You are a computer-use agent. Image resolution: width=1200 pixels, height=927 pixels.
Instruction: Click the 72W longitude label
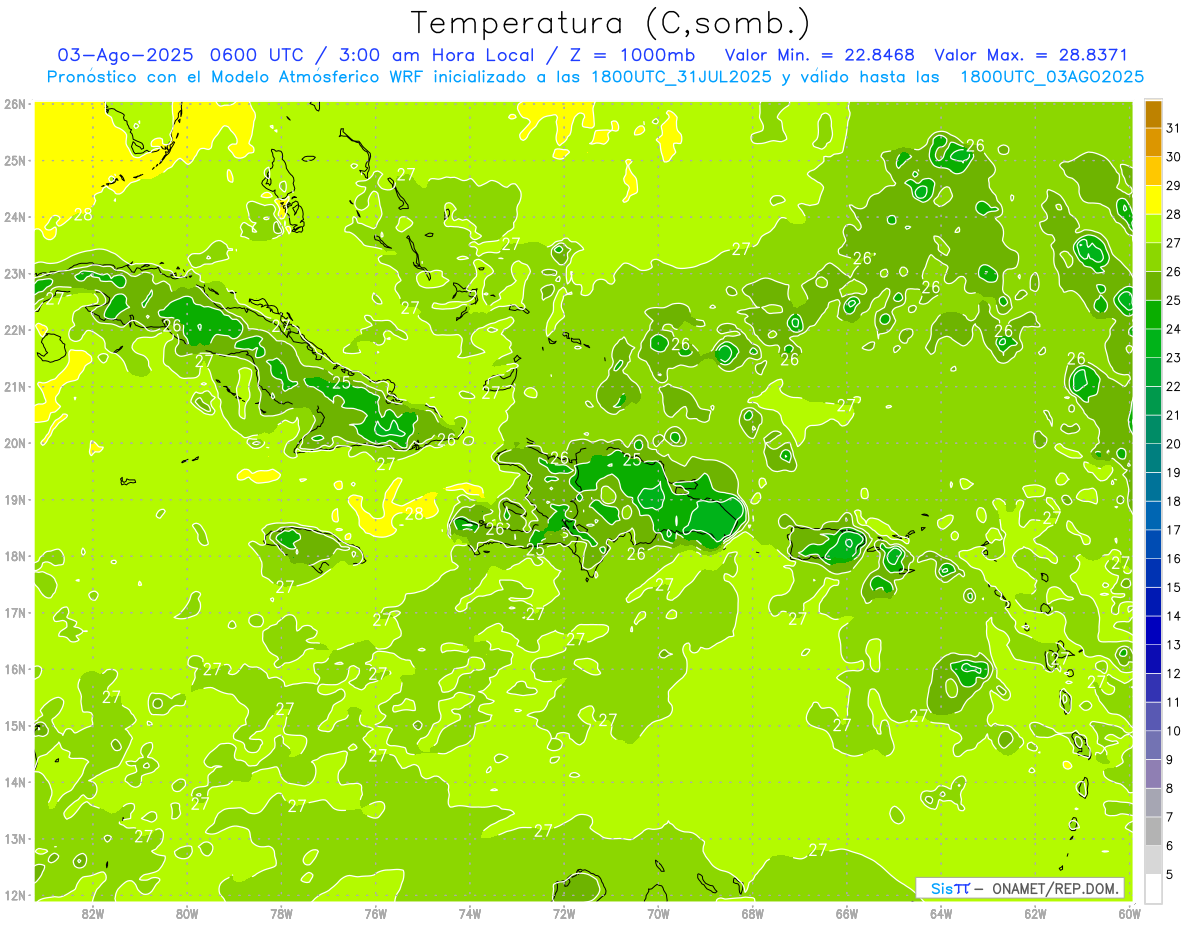pos(564,913)
